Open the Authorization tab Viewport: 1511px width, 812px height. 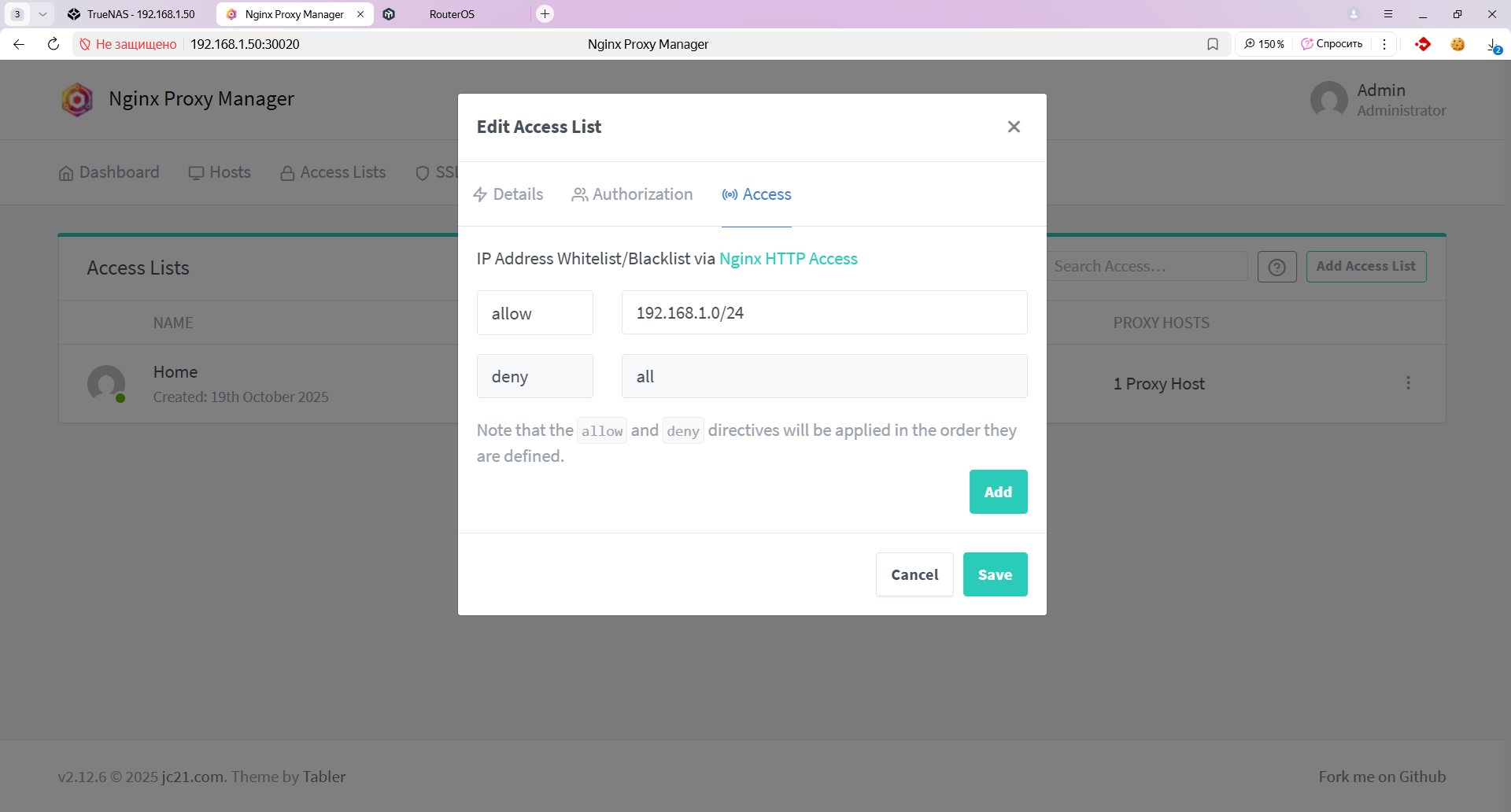click(632, 194)
